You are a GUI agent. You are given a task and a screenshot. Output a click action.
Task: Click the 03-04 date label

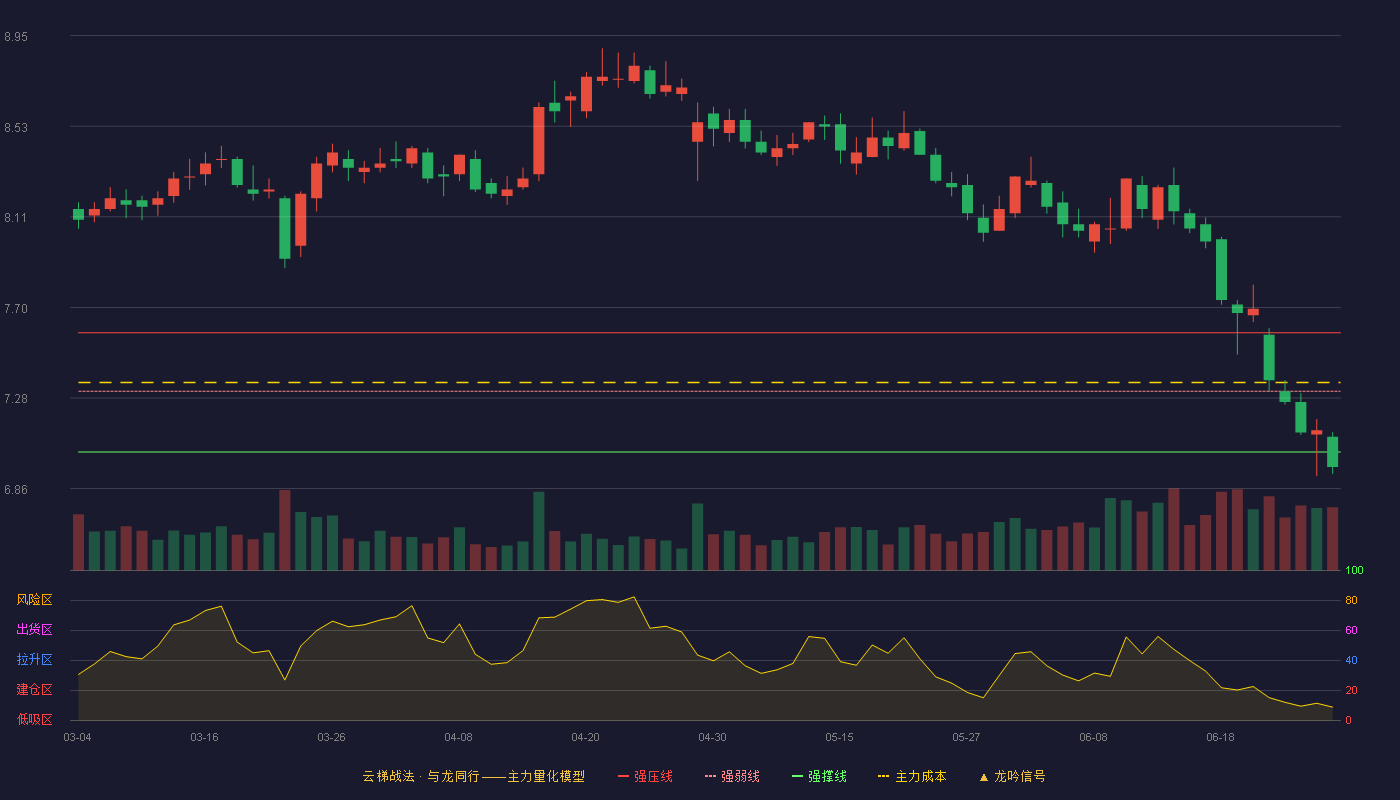(x=77, y=737)
